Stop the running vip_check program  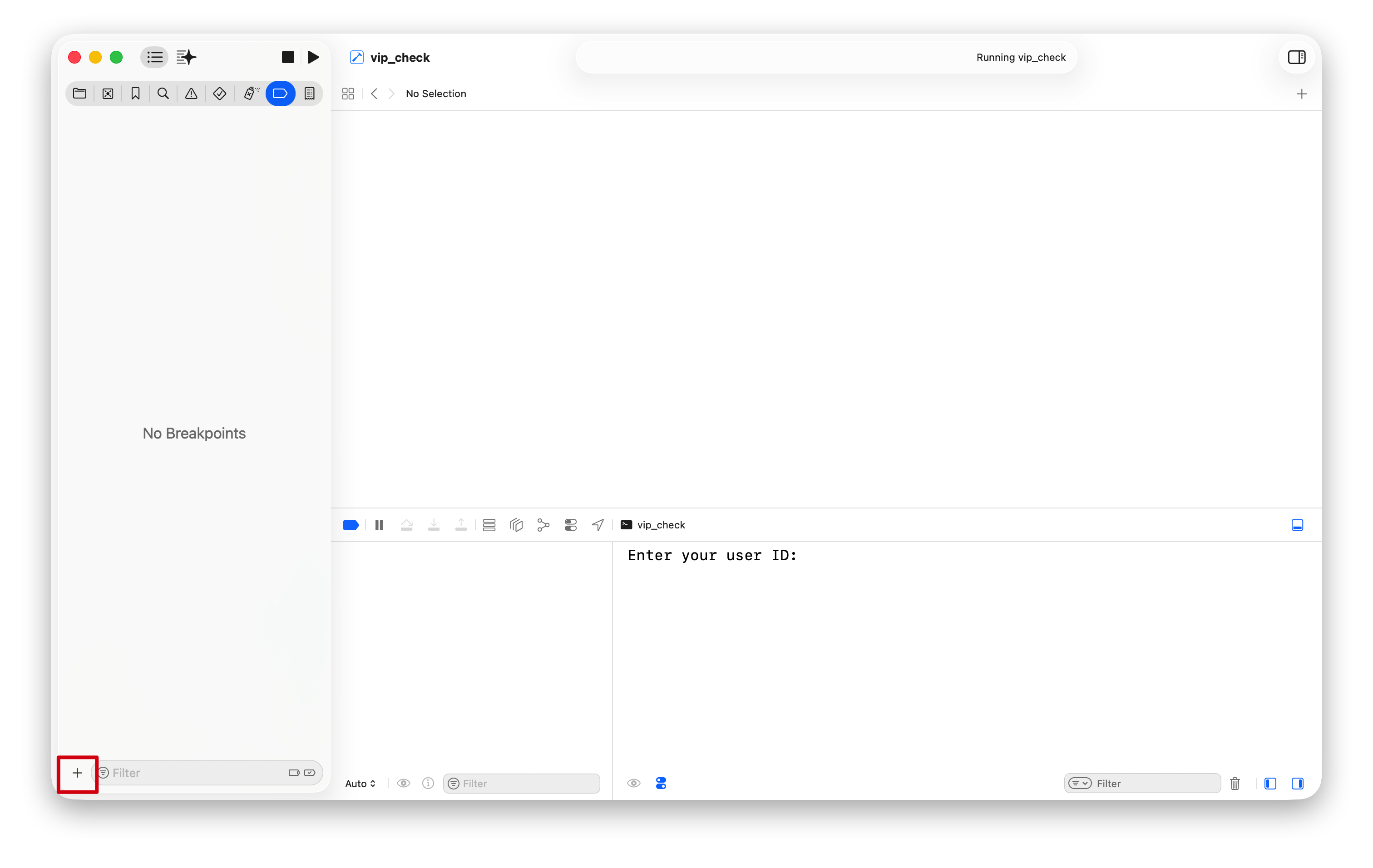[x=287, y=57]
